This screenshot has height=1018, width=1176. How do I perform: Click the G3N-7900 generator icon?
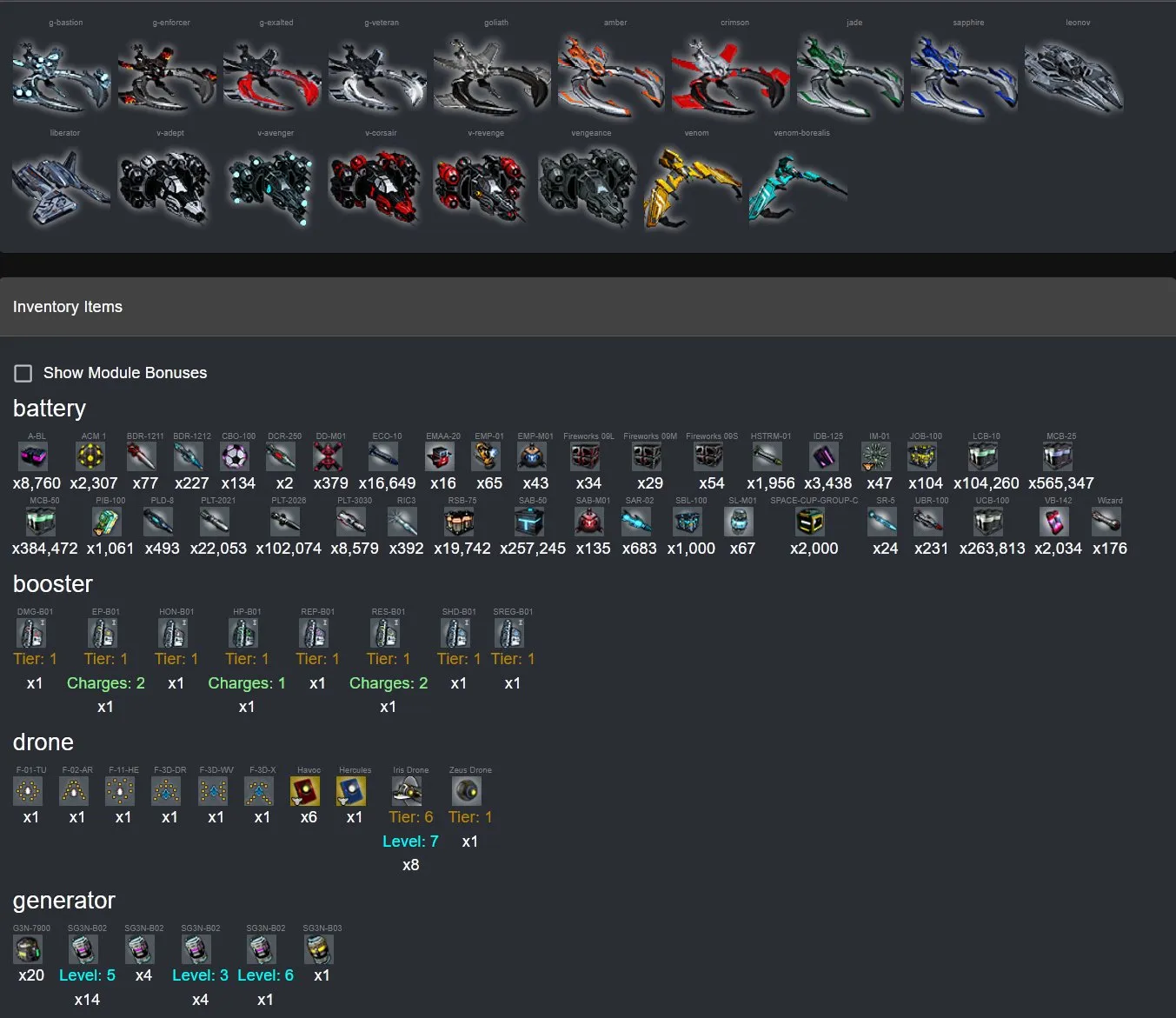[28, 948]
